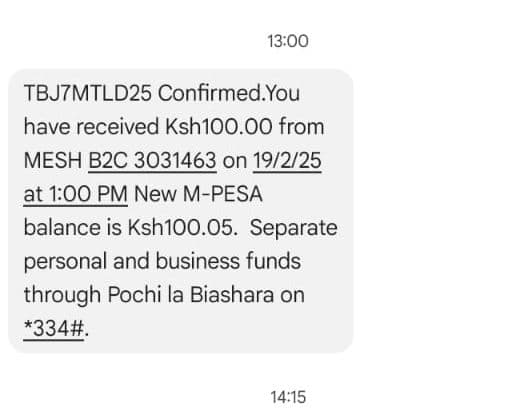The image size is (523, 408).
Task: Select the transaction code TBJ7MTLD25
Action: (x=88, y=93)
